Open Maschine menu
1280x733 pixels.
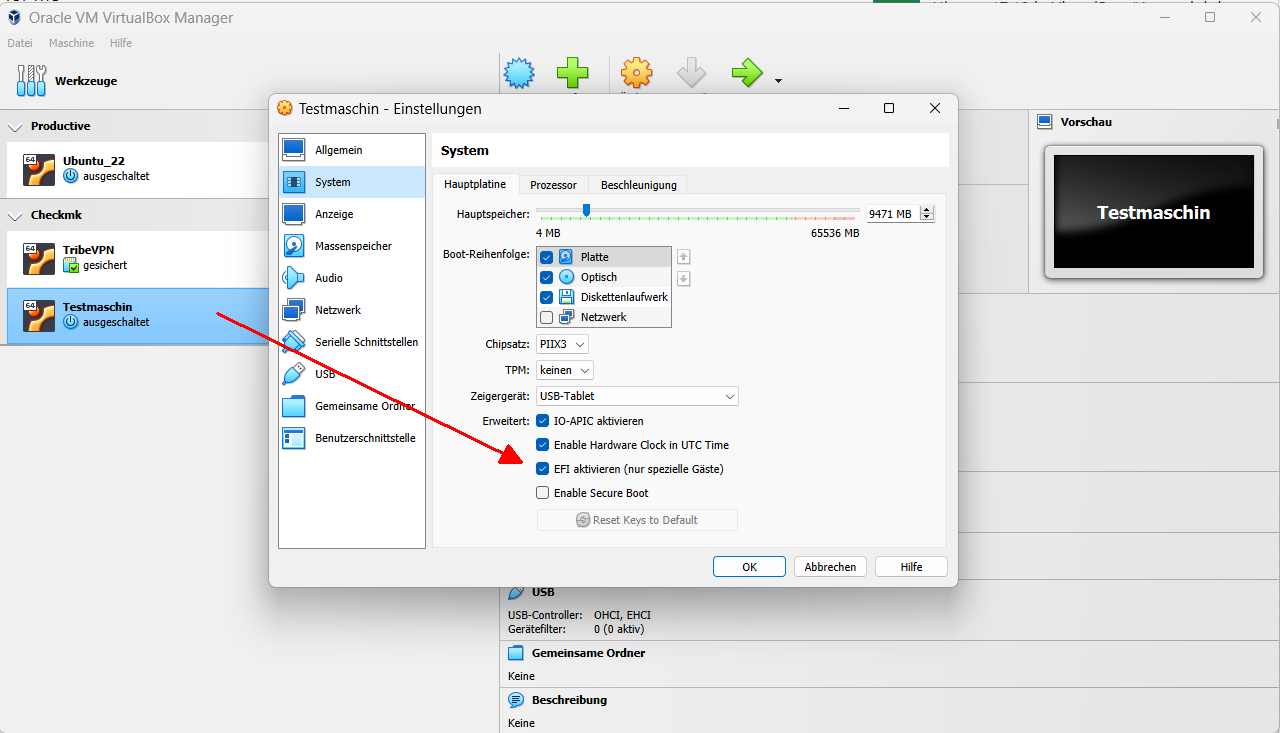coord(71,43)
